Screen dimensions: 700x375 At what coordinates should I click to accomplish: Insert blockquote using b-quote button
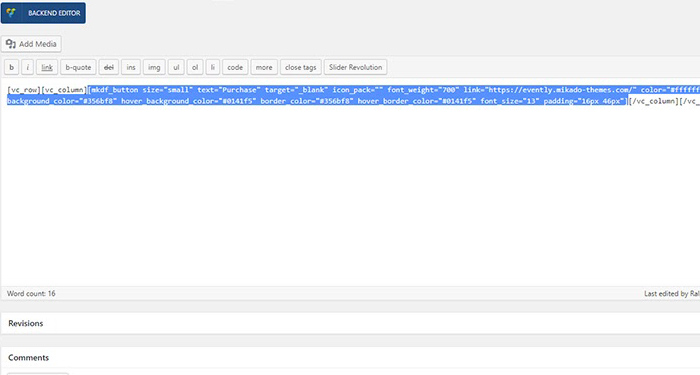(78, 67)
